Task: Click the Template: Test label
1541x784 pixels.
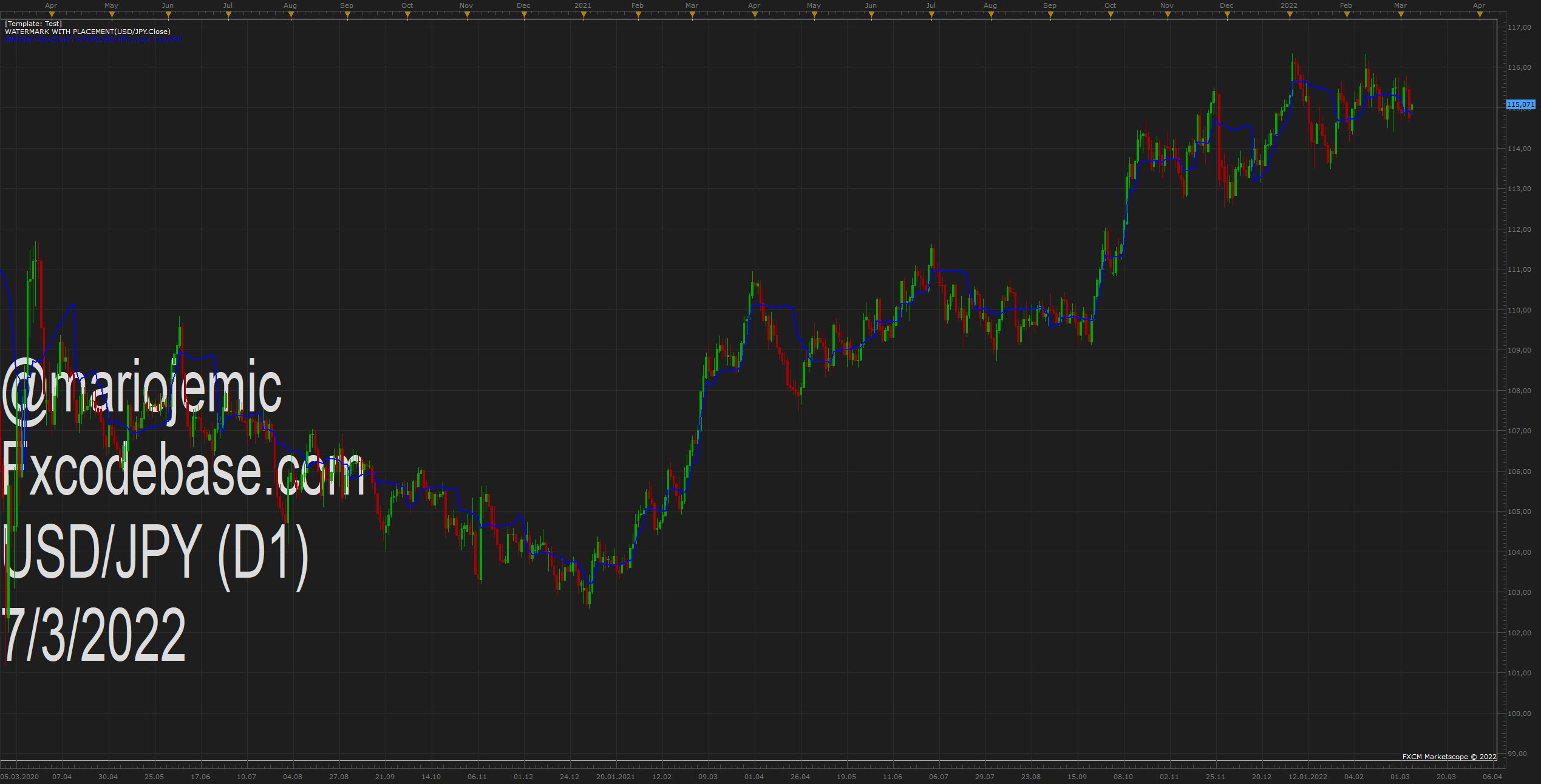Action: tap(33, 24)
